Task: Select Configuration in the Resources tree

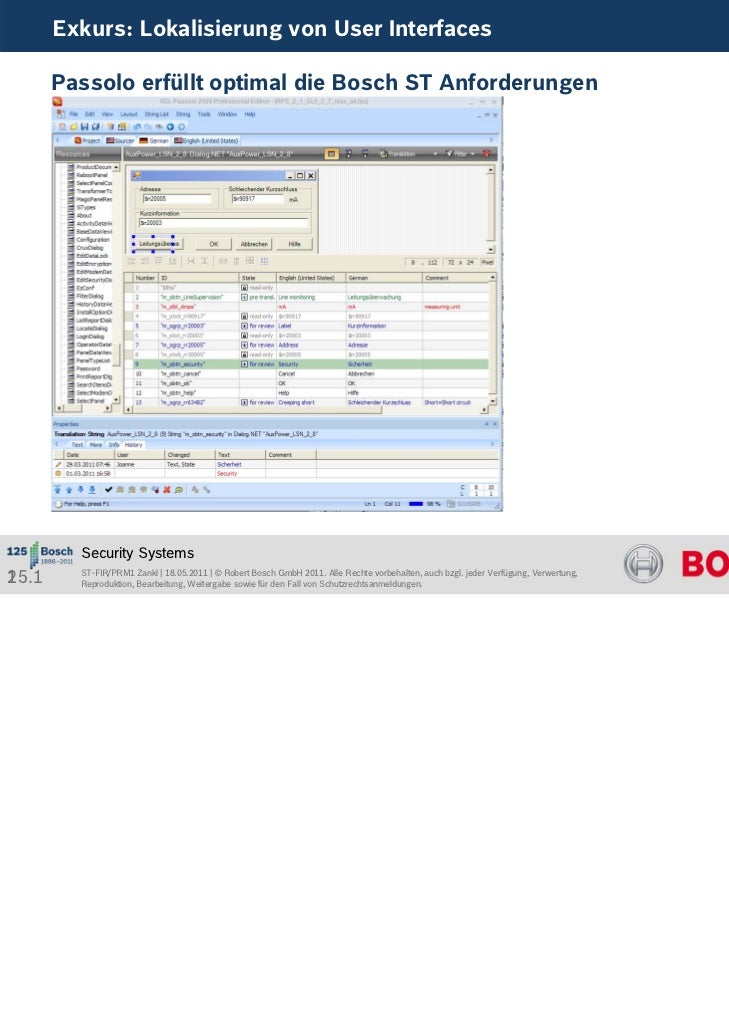Action: [x=93, y=240]
